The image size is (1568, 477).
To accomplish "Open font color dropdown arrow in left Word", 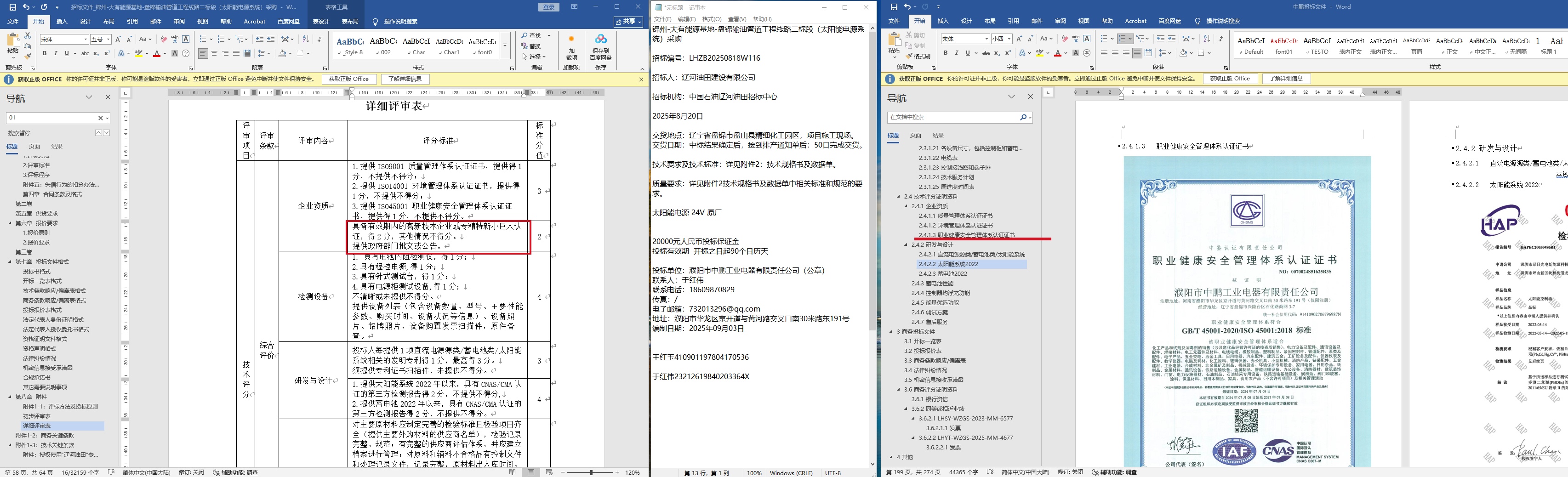I will click(x=165, y=54).
